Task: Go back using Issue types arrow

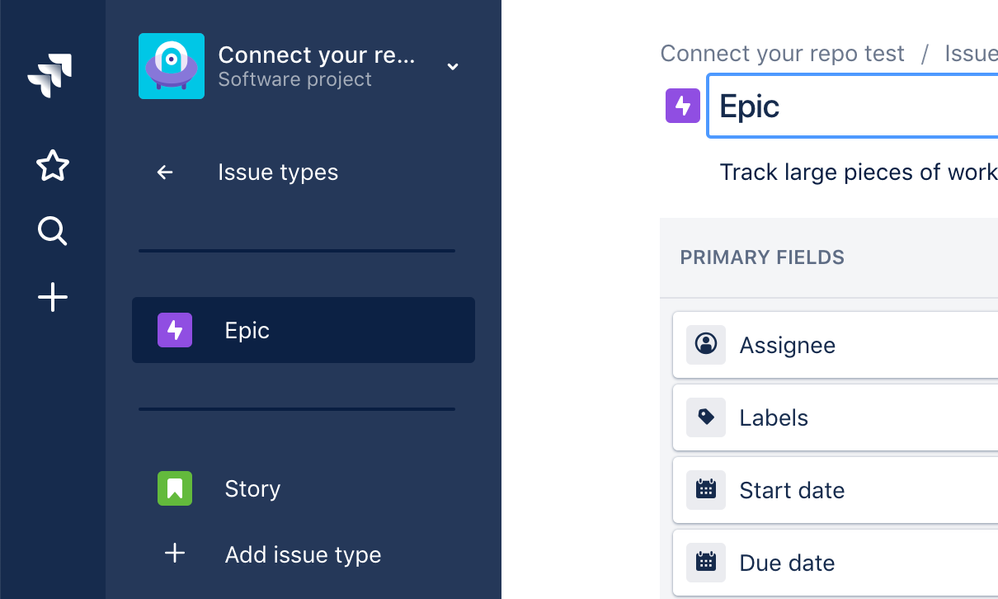Action: click(165, 173)
